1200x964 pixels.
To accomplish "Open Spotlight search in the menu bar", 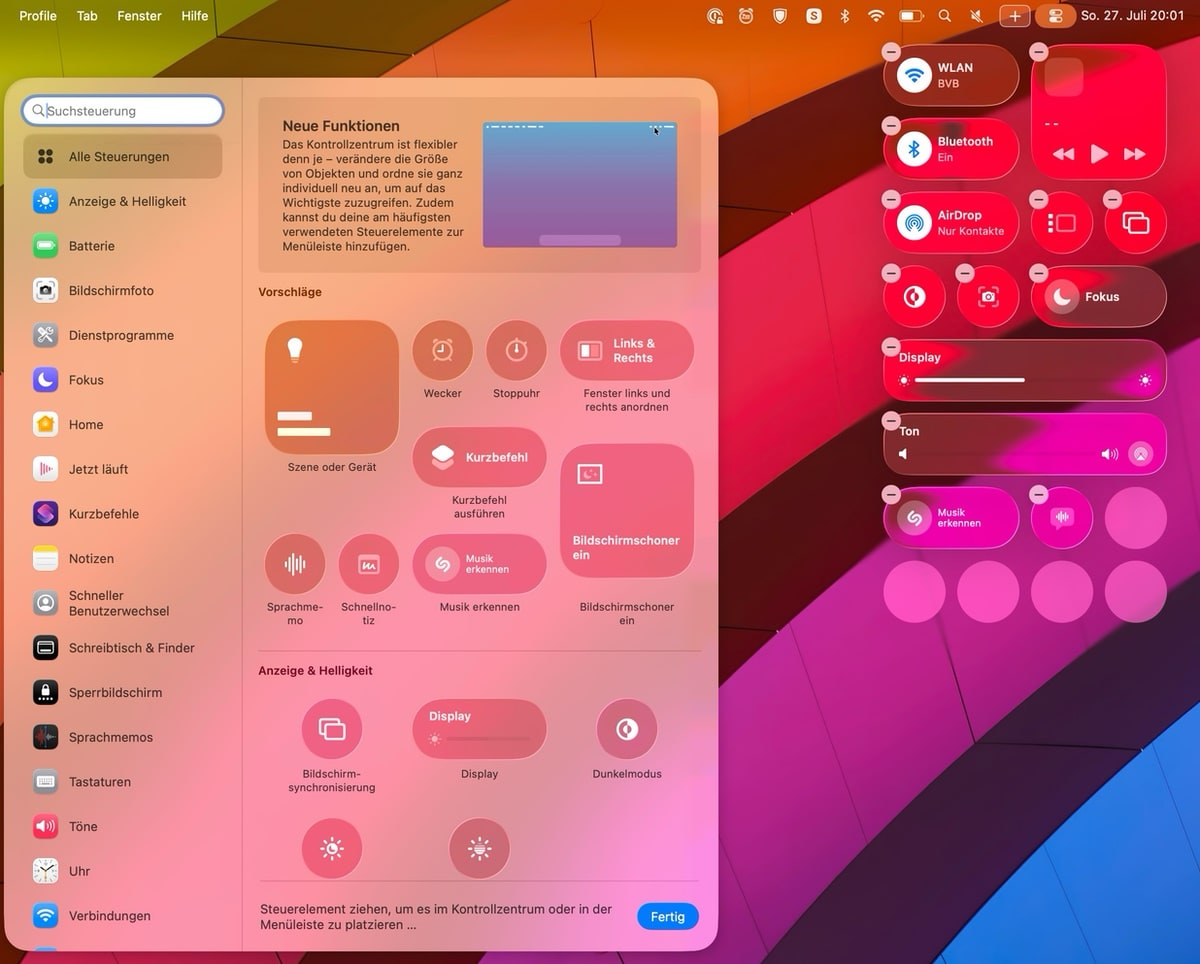I will point(945,16).
